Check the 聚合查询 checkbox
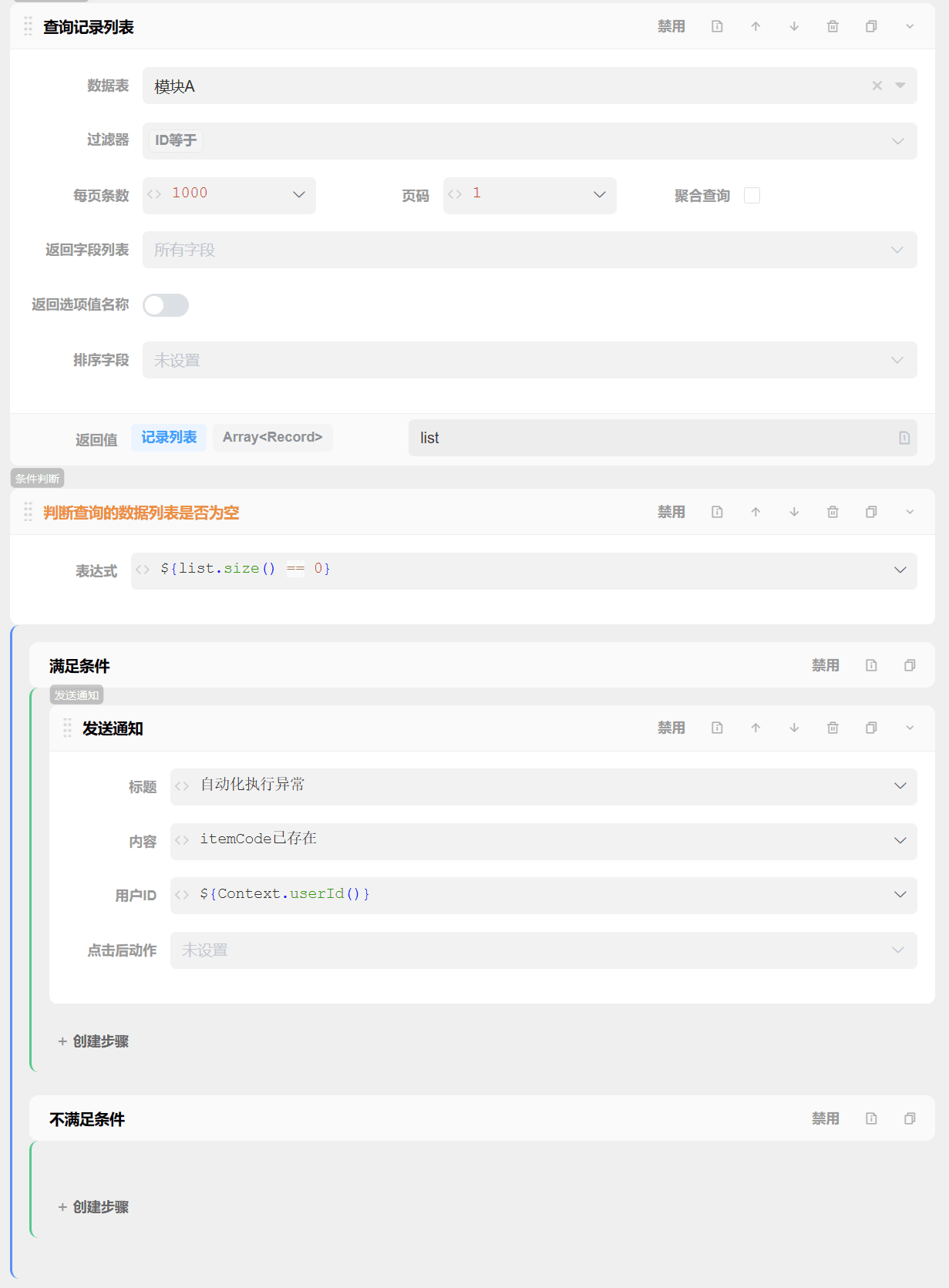Image resolution: width=949 pixels, height=1288 pixels. (752, 196)
